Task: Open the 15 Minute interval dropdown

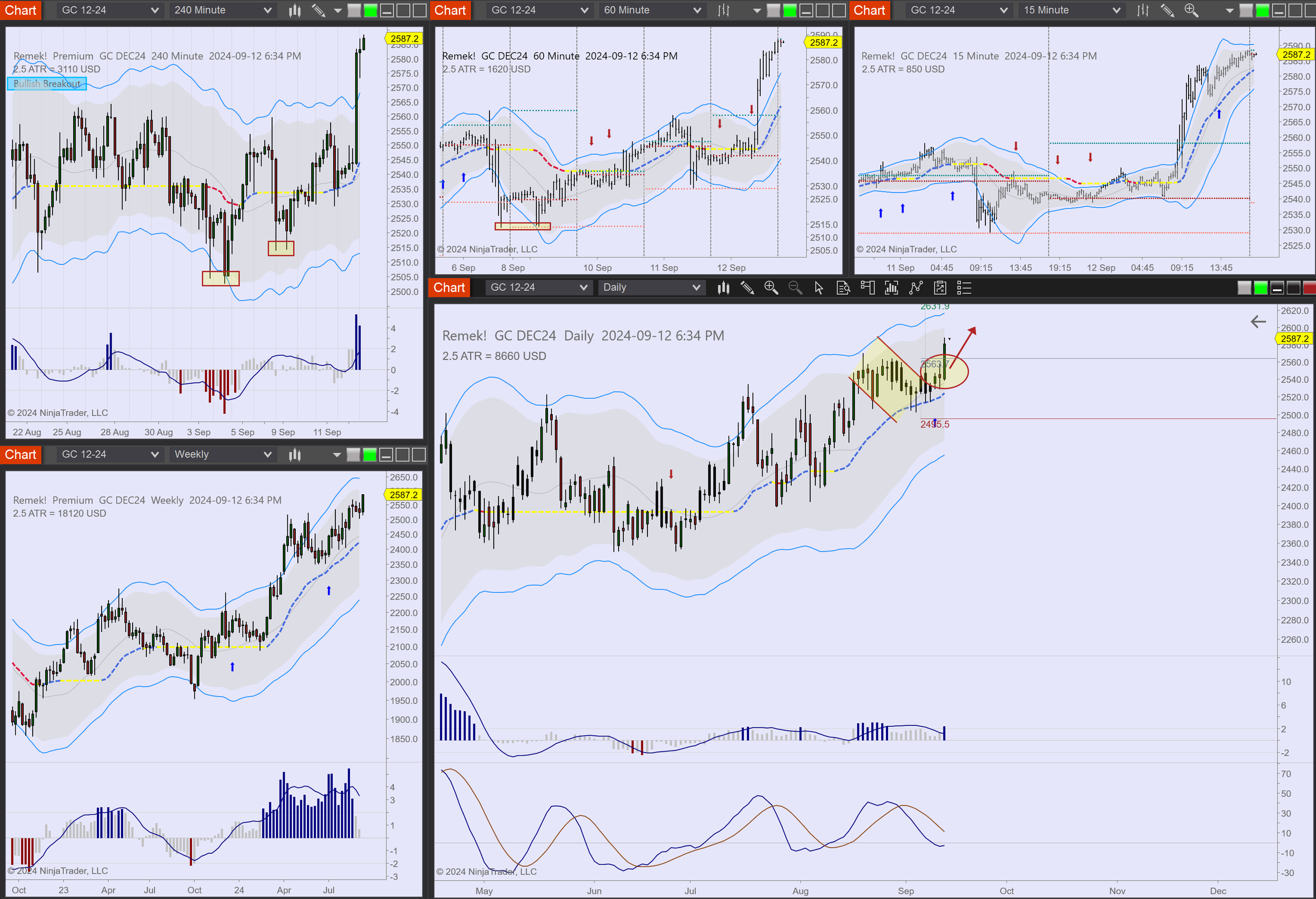Action: coord(1071,10)
